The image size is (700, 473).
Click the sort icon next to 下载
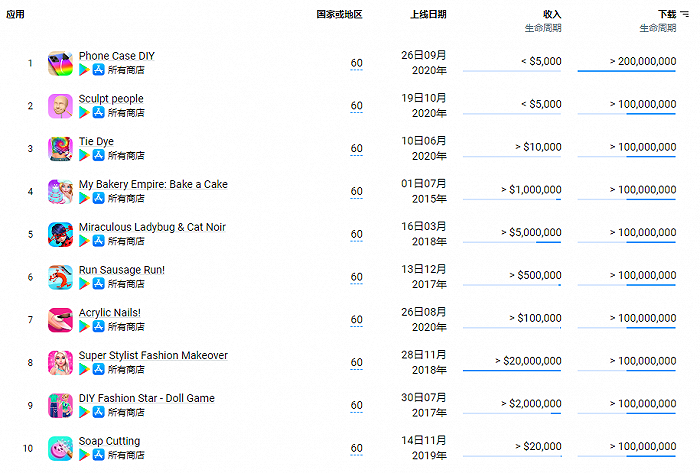point(685,15)
